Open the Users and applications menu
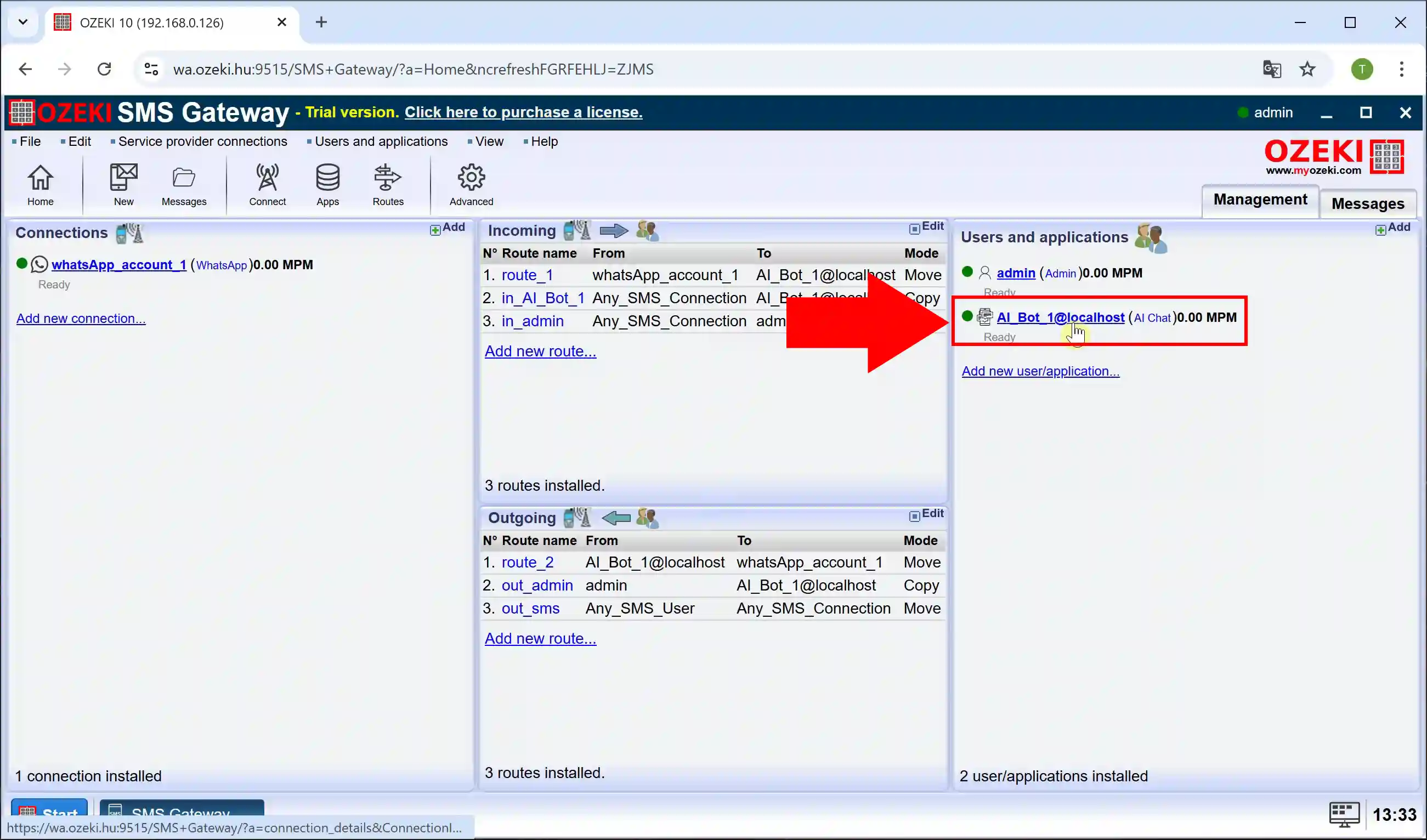 pyautogui.click(x=381, y=141)
